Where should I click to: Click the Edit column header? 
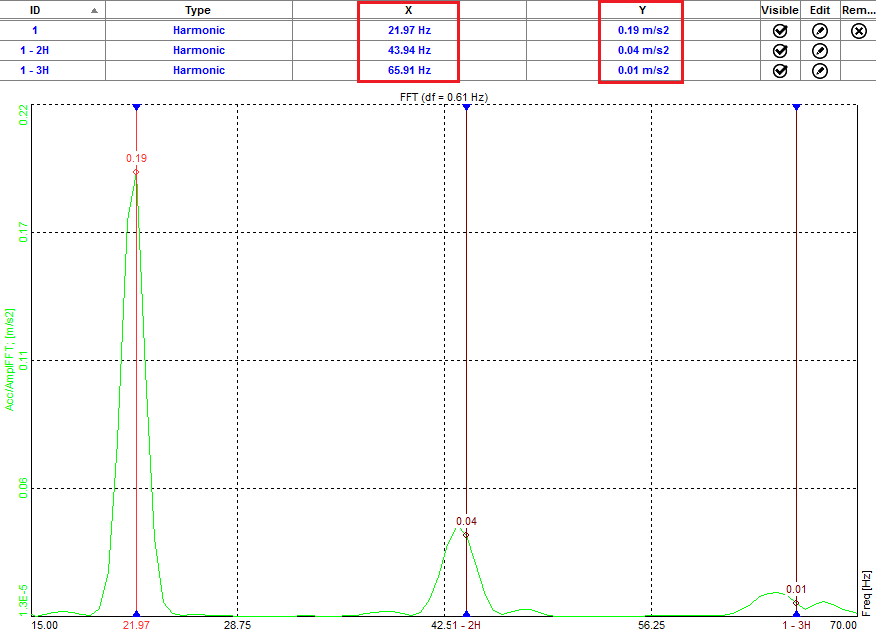(x=820, y=10)
